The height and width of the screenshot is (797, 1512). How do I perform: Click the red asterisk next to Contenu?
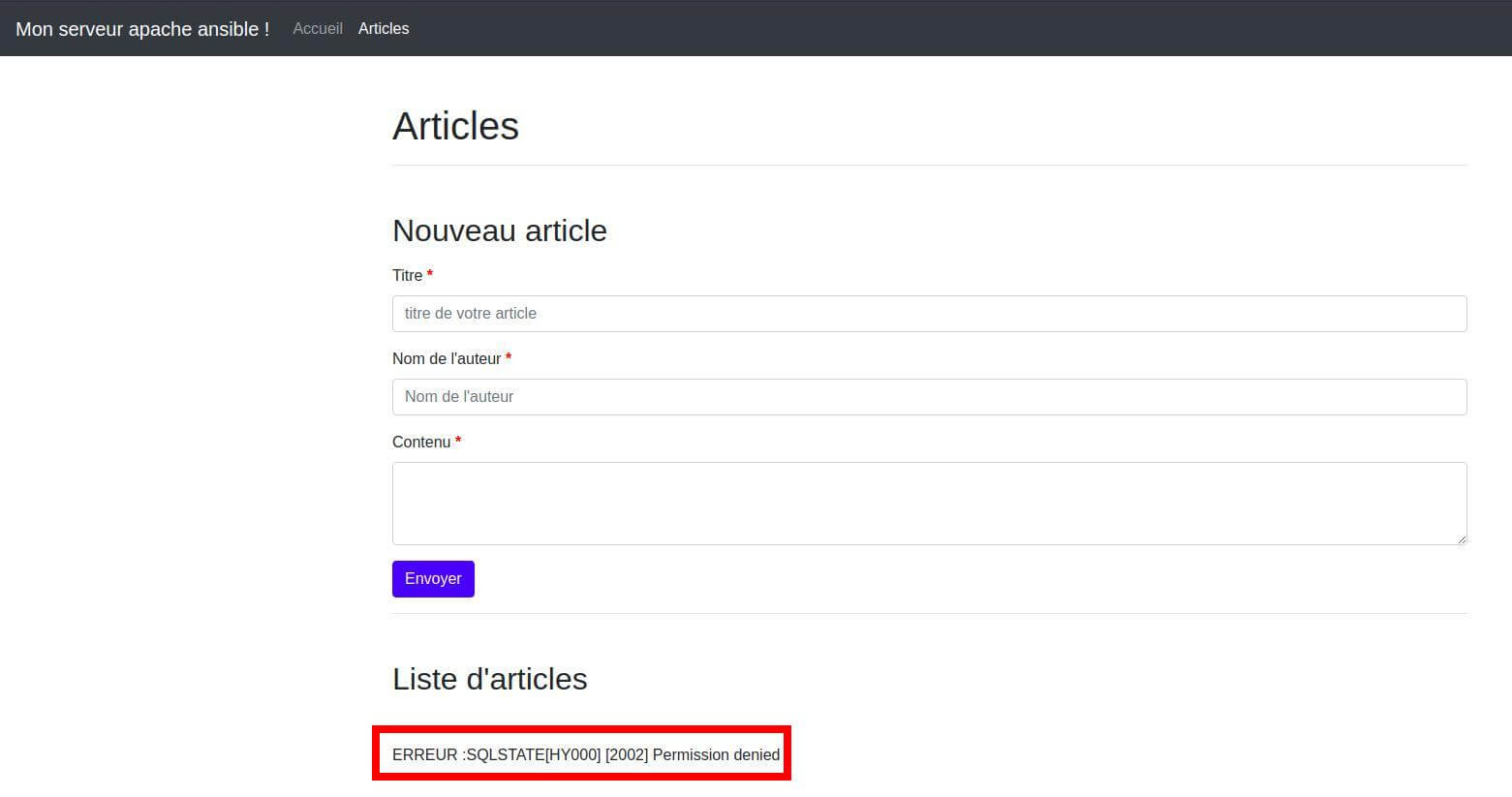click(458, 442)
